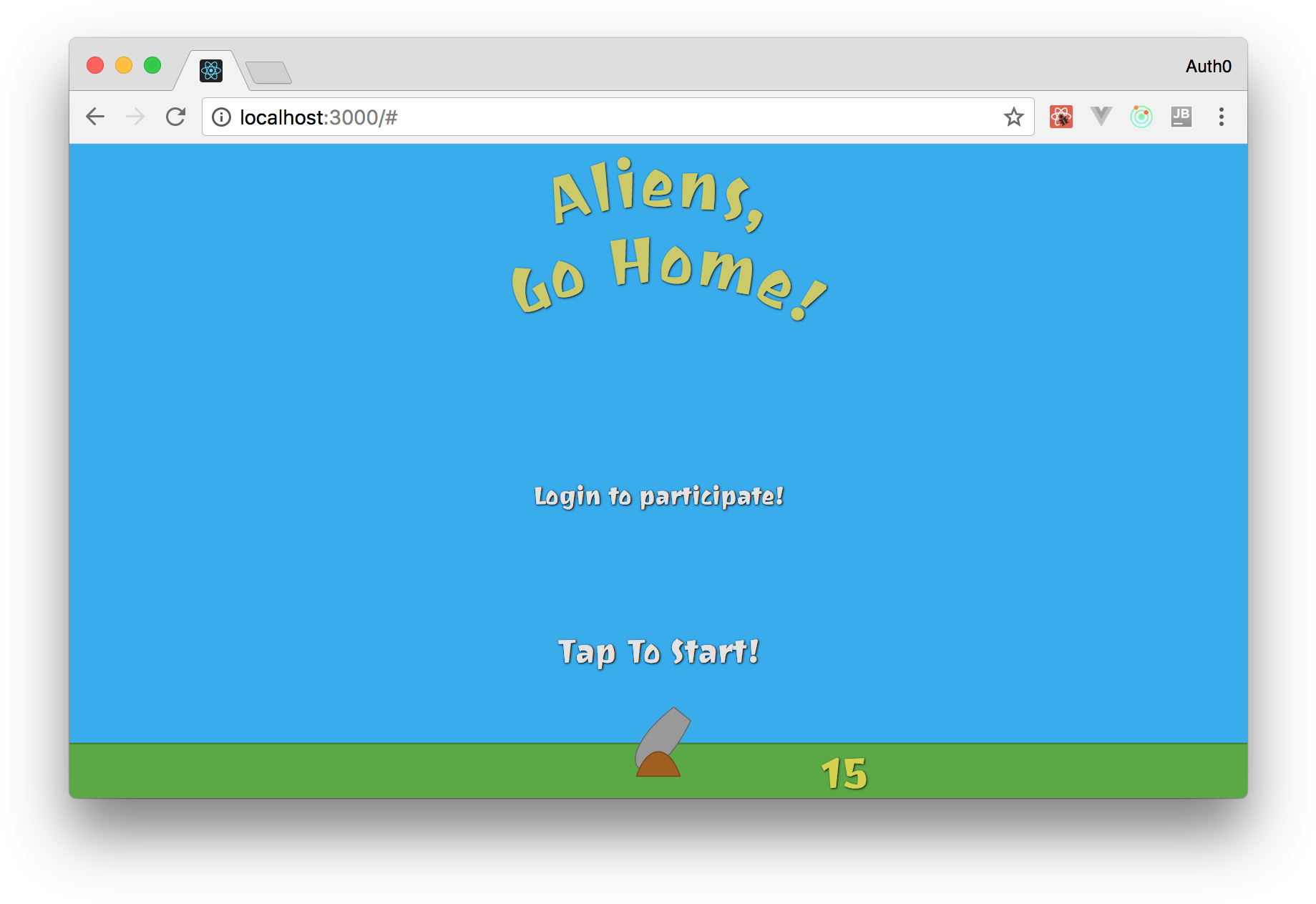Open React Developer Tools extension icon
The width and height of the screenshot is (1316, 904).
pos(1061,116)
